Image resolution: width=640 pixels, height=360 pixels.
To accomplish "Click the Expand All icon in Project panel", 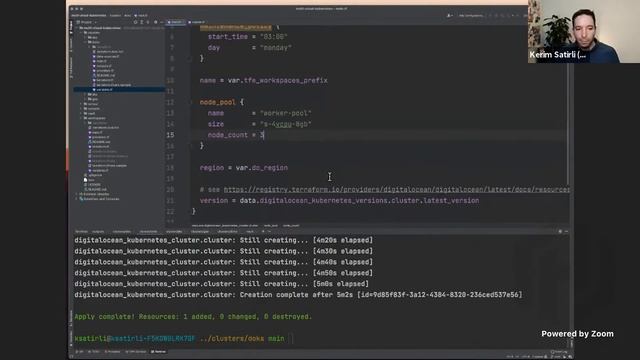I will pos(142,22).
